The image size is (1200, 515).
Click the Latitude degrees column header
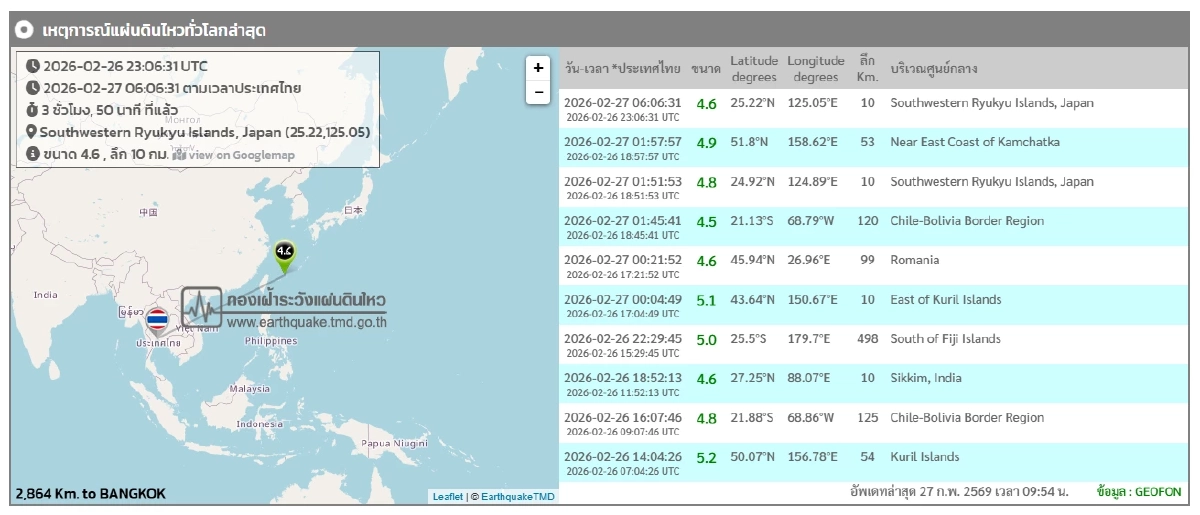753,69
